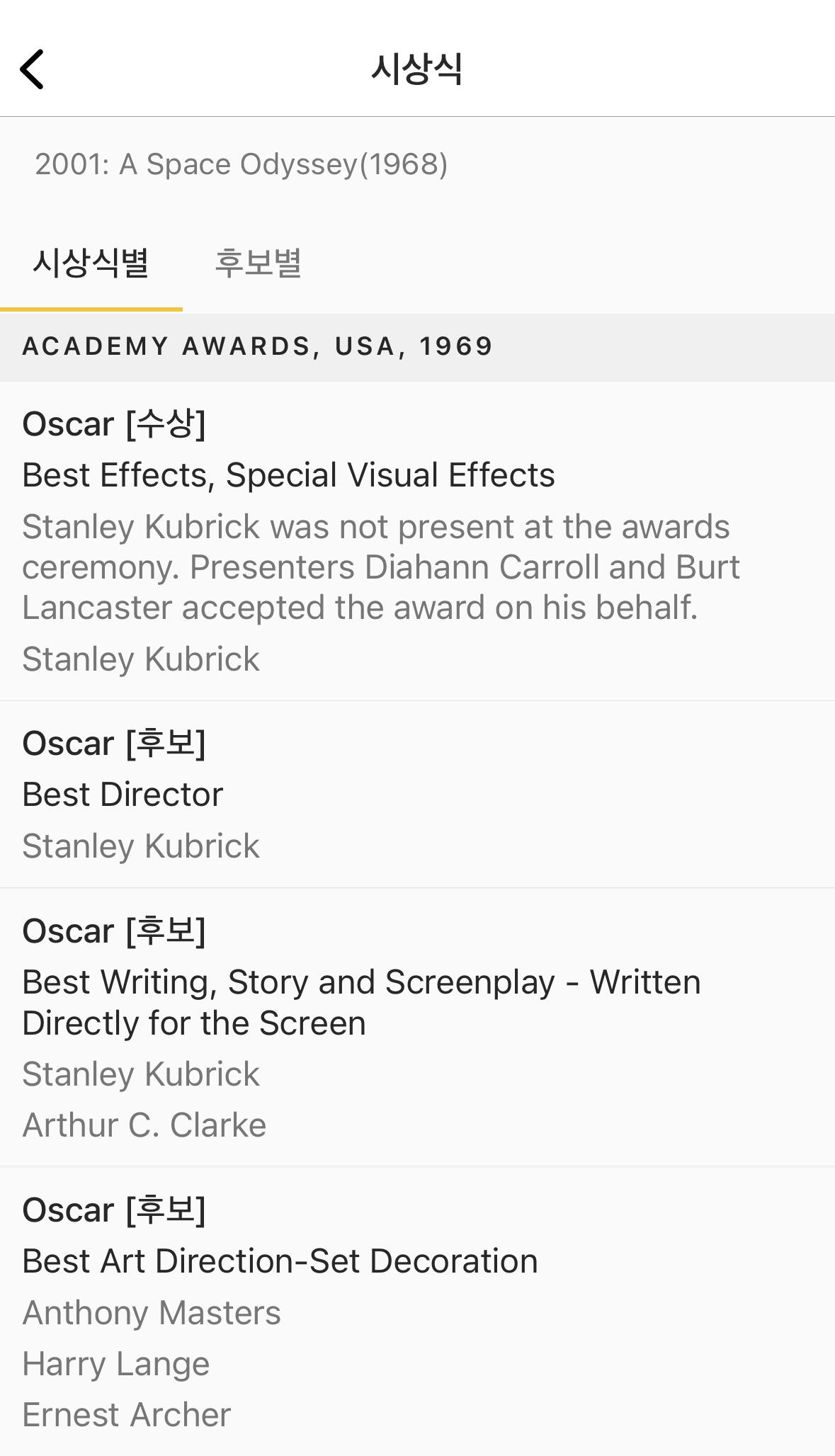
Task: Open Stanley Kubrick under Best Effects
Action: click(x=141, y=659)
